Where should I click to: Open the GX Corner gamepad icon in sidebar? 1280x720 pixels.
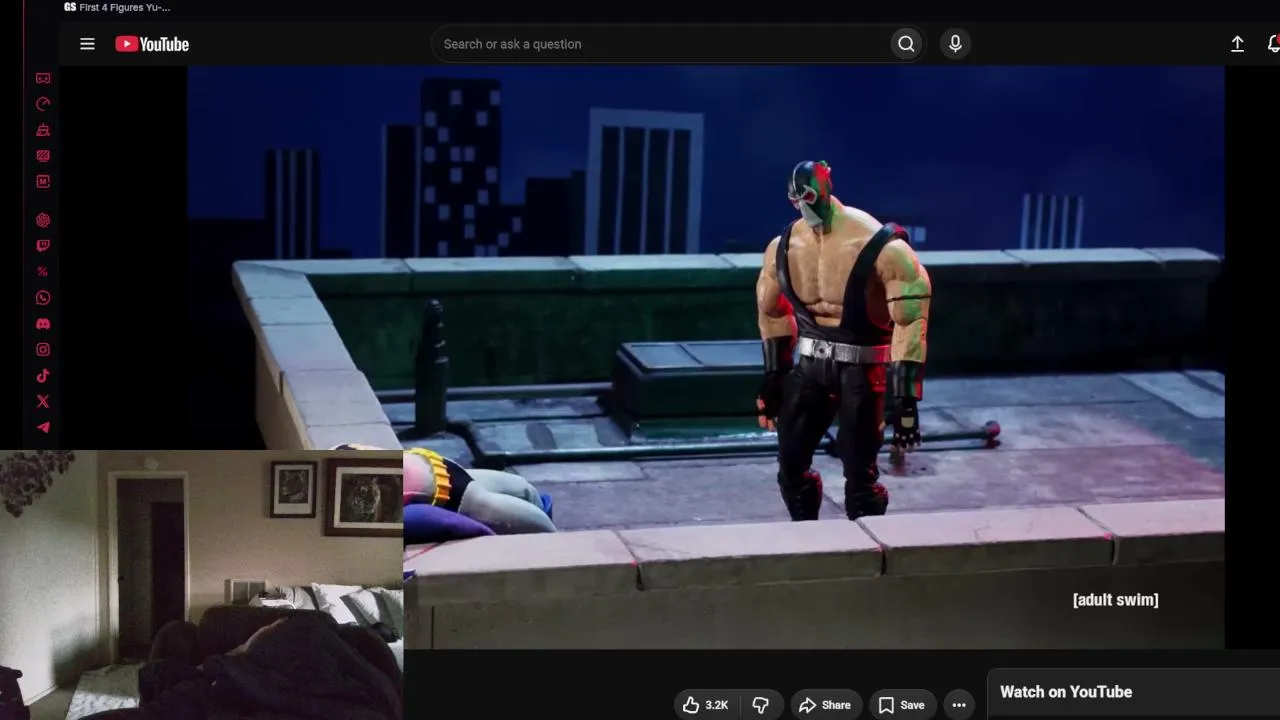(x=43, y=78)
